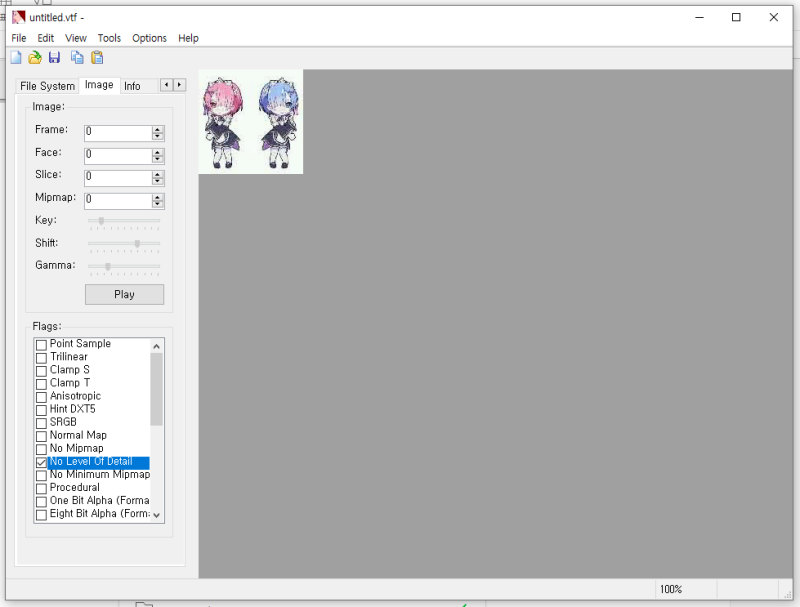Open the Tools menu
This screenshot has width=800, height=607.
point(109,38)
